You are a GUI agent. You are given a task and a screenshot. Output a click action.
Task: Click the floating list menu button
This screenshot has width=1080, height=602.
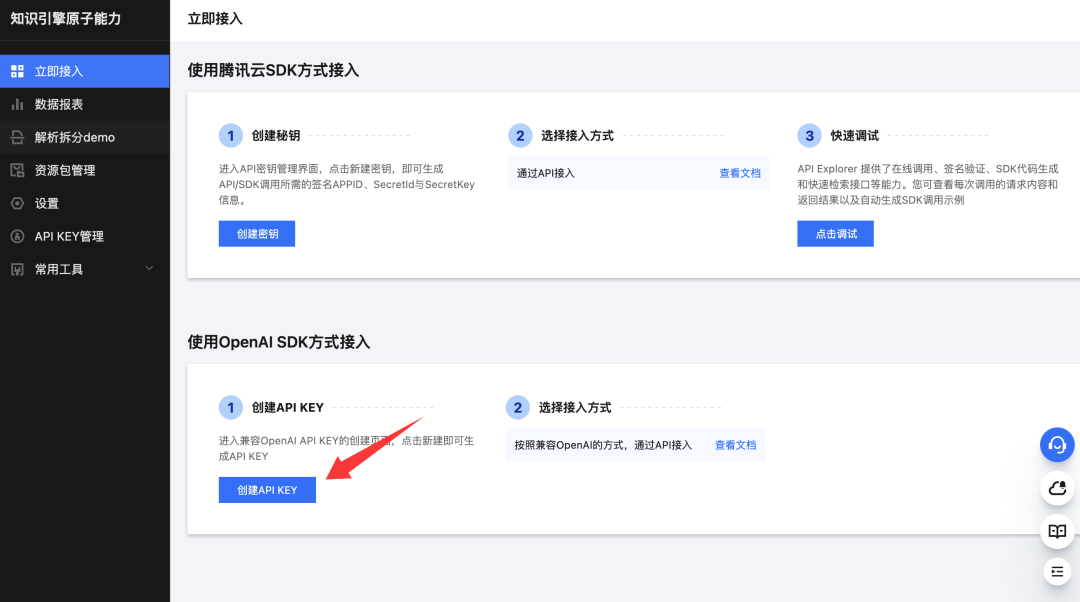(1057, 572)
